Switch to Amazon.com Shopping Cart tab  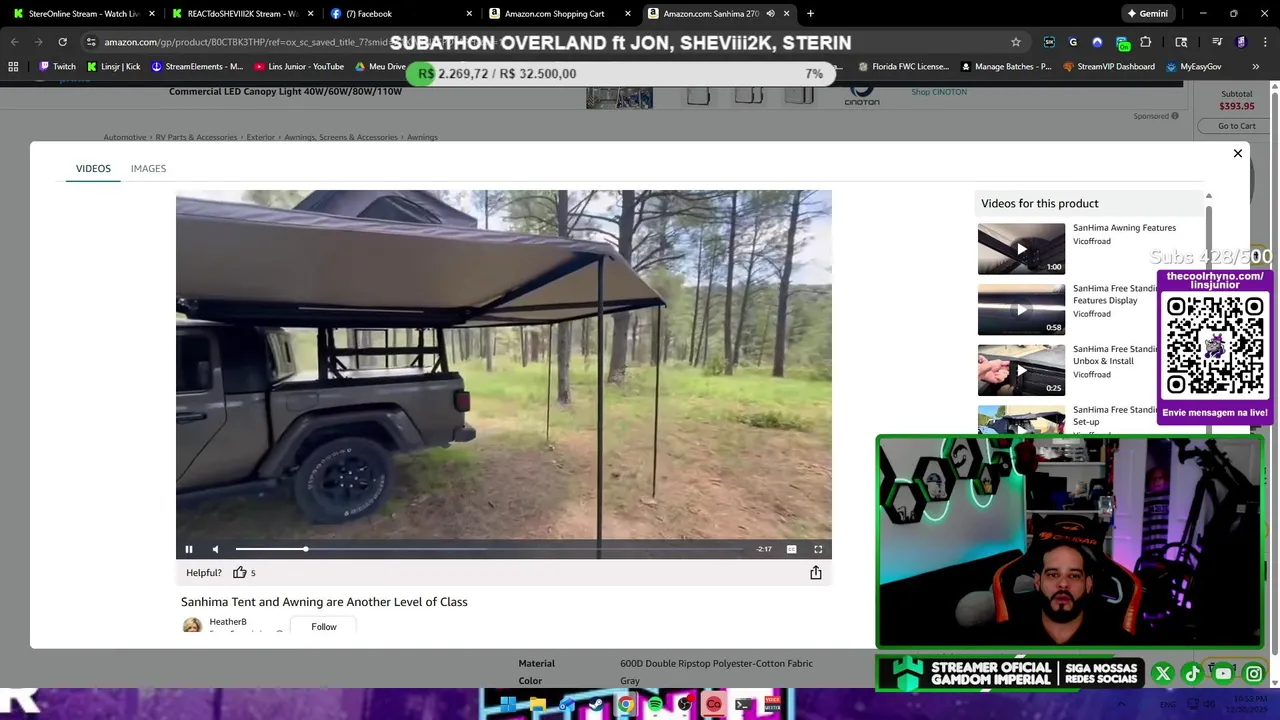tap(555, 14)
